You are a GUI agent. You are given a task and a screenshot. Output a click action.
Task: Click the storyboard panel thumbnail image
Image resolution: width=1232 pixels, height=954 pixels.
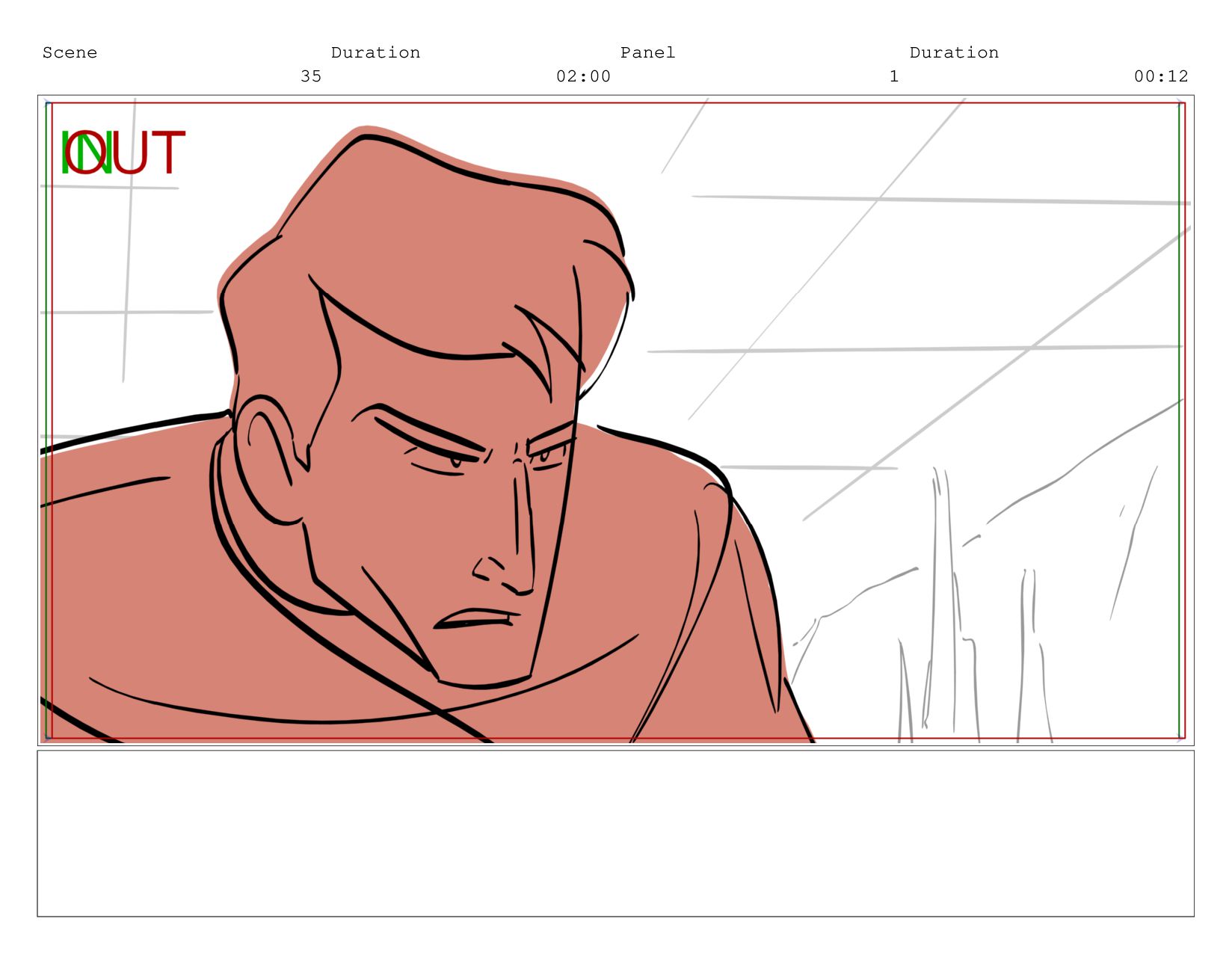pos(615,420)
